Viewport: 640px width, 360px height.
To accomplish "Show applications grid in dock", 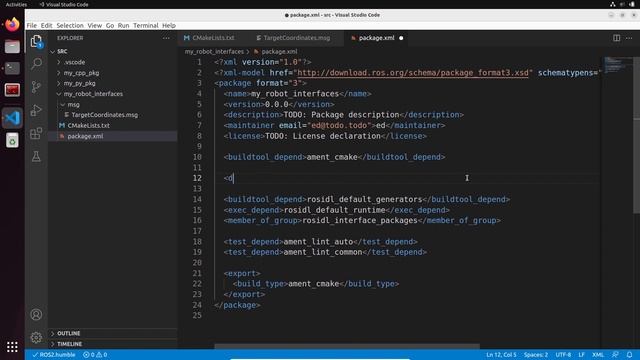I will point(12,347).
